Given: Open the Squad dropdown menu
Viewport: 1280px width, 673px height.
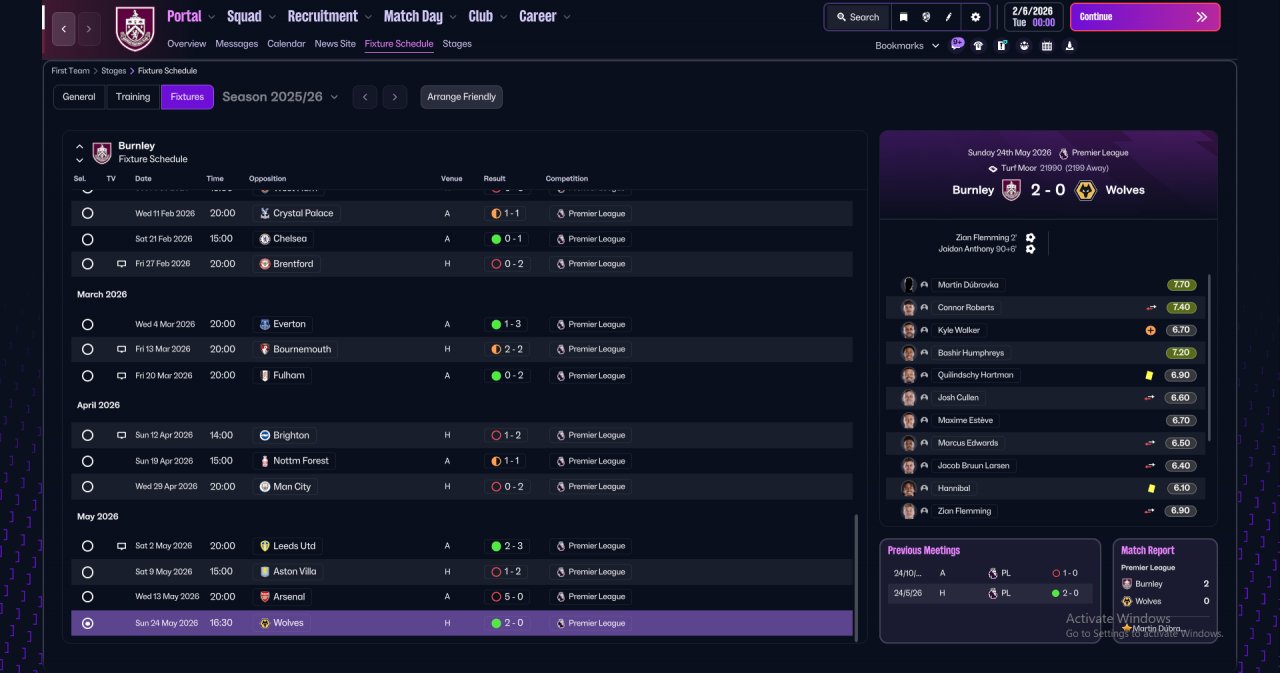Looking at the screenshot, I should click(x=250, y=16).
